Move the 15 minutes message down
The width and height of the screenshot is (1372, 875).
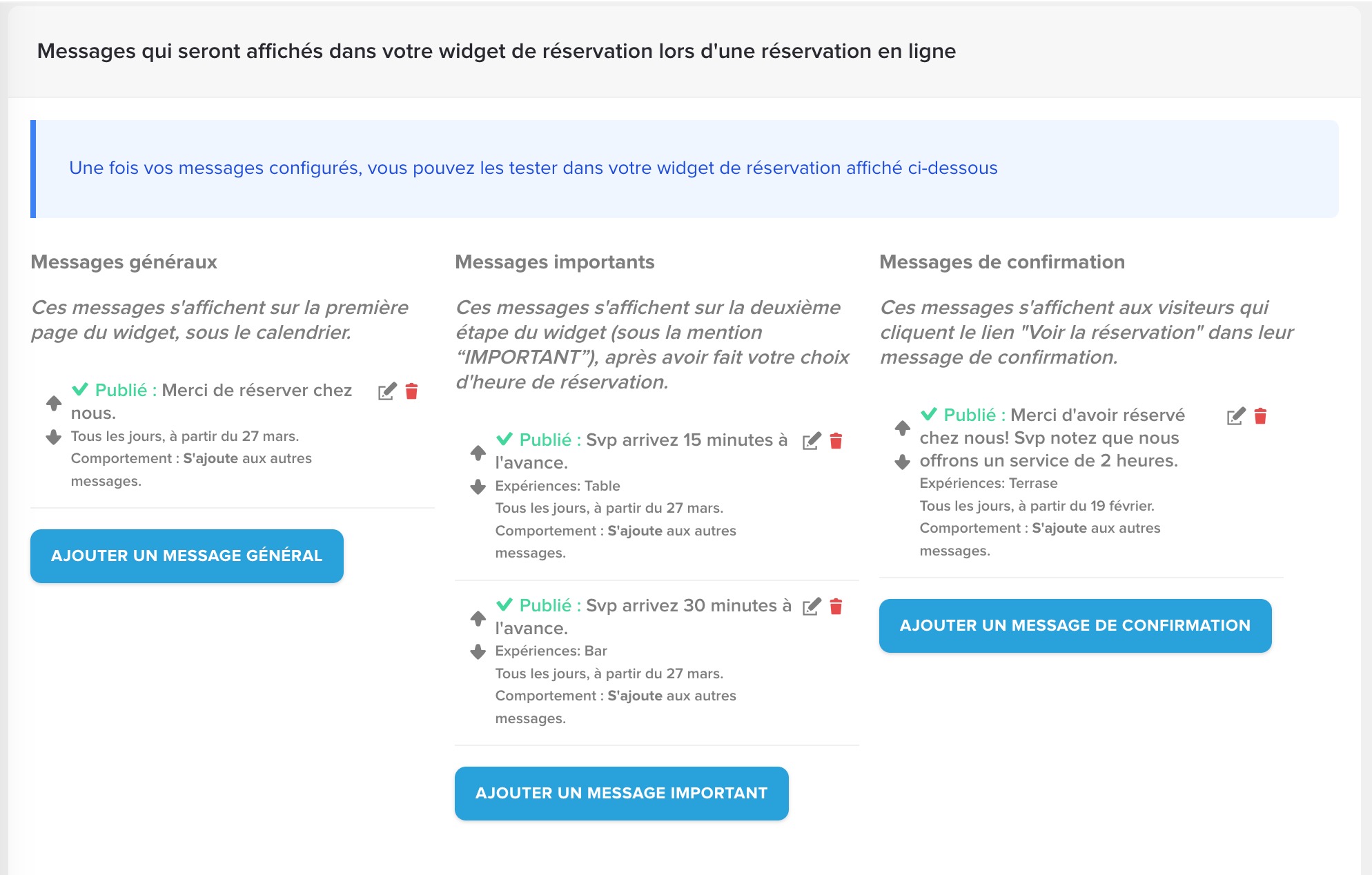click(x=478, y=486)
